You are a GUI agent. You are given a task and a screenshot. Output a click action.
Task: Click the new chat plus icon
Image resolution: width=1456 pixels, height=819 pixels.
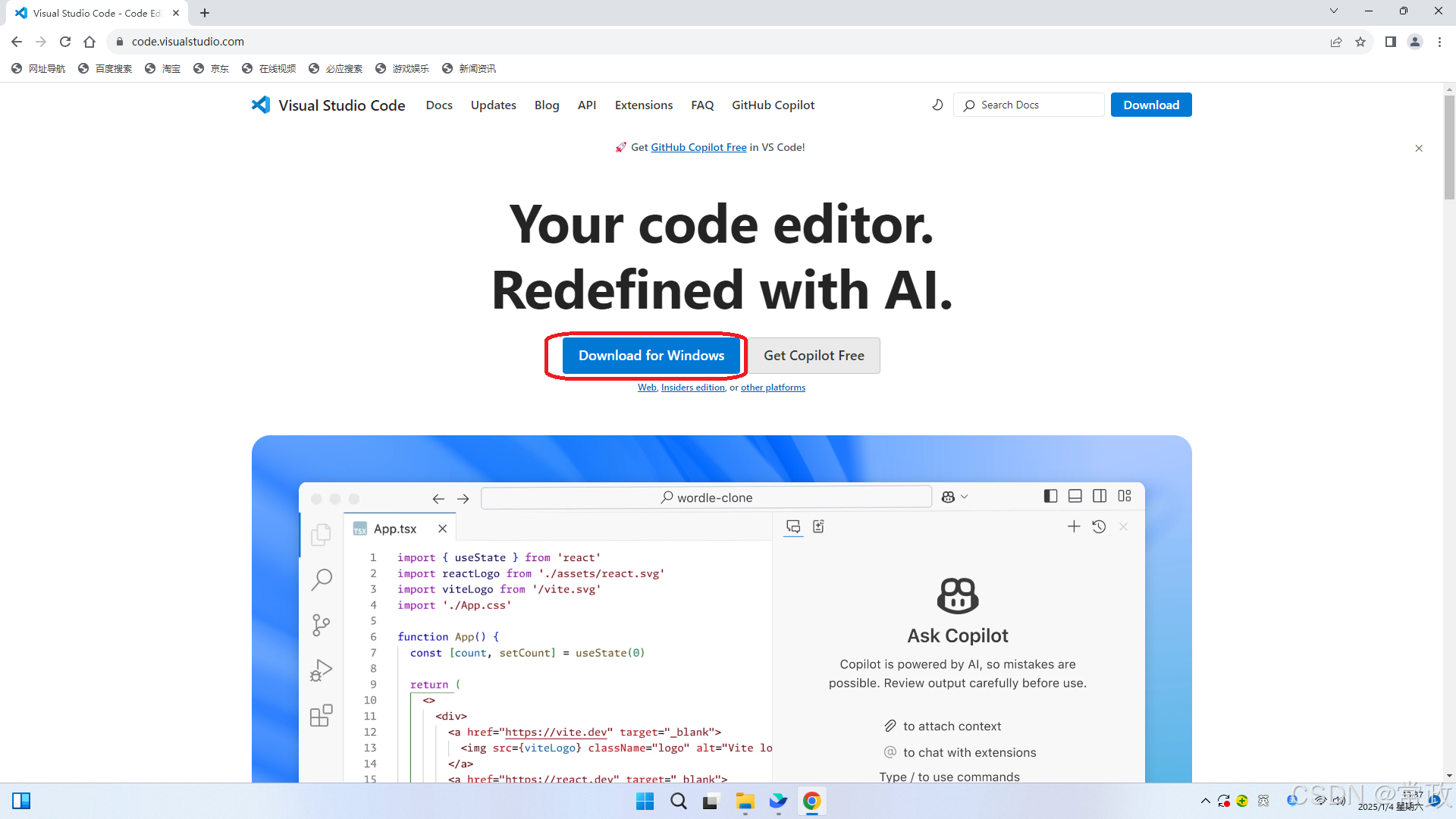pos(1074,526)
